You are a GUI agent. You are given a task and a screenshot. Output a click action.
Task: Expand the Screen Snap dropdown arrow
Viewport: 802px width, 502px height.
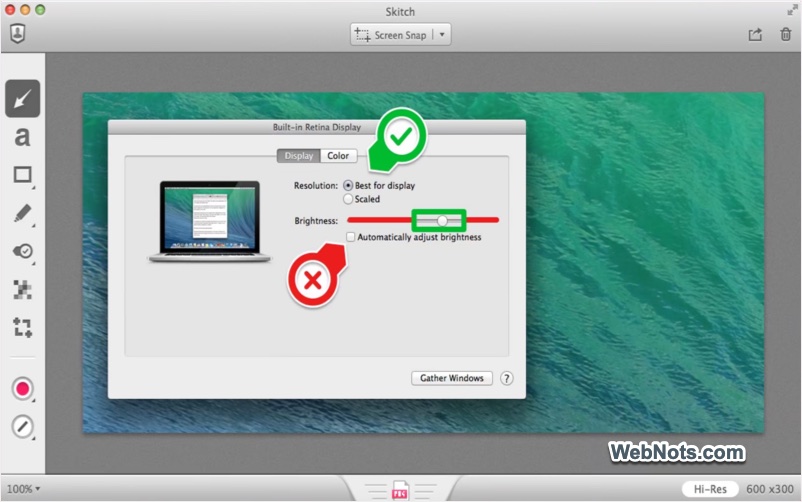tap(442, 35)
